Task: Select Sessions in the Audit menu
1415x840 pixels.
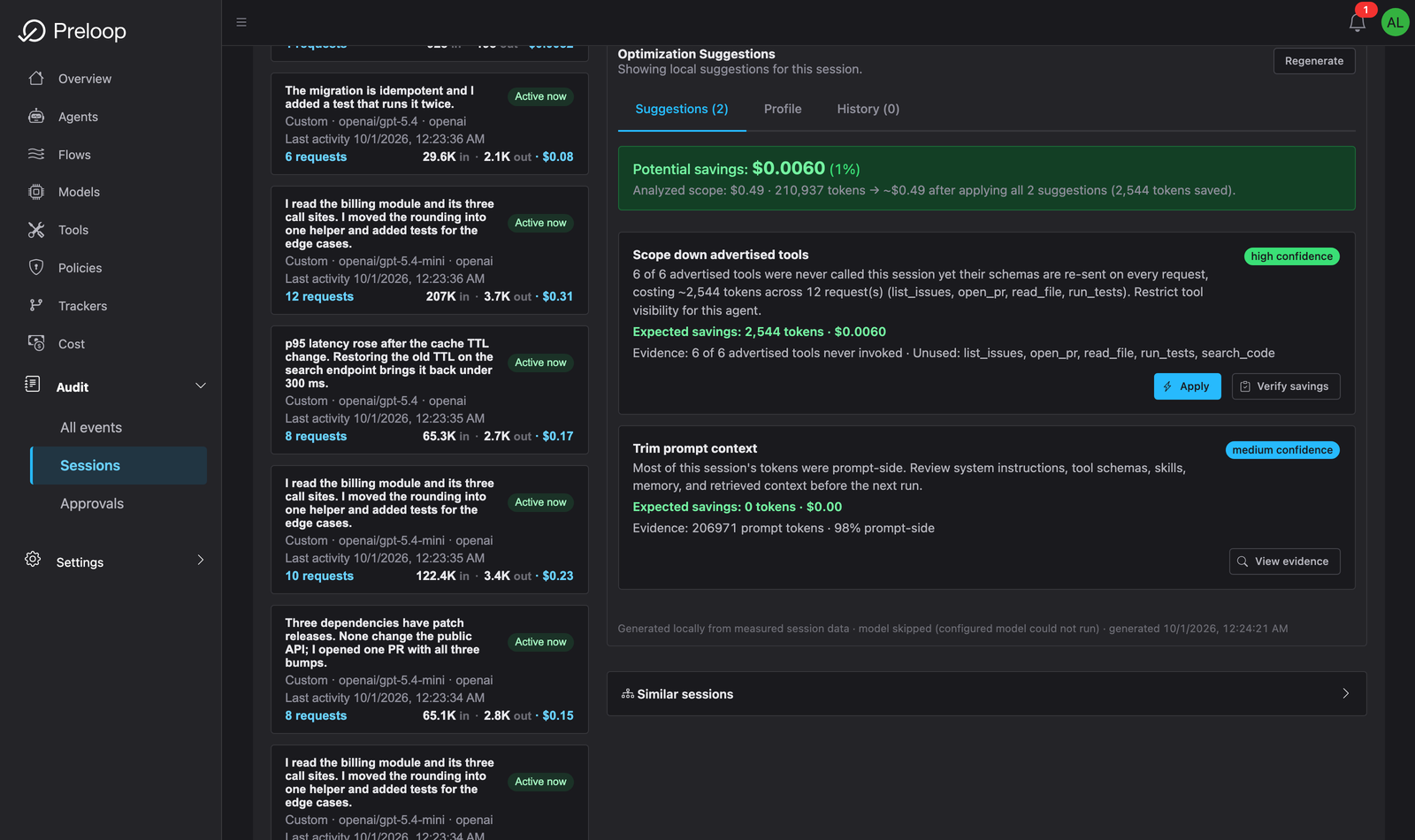Action: click(x=119, y=465)
